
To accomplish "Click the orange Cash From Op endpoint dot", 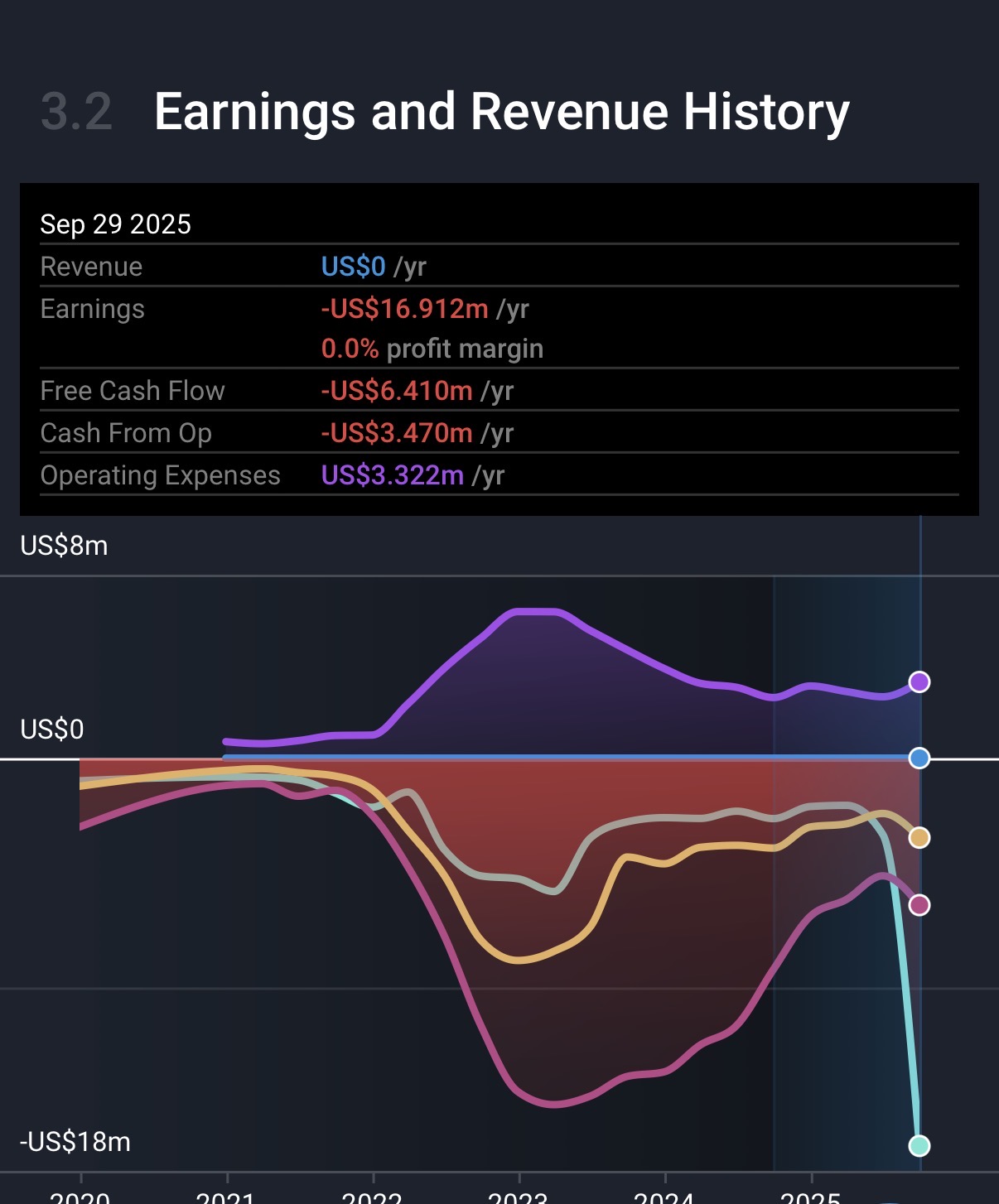I will tap(919, 837).
